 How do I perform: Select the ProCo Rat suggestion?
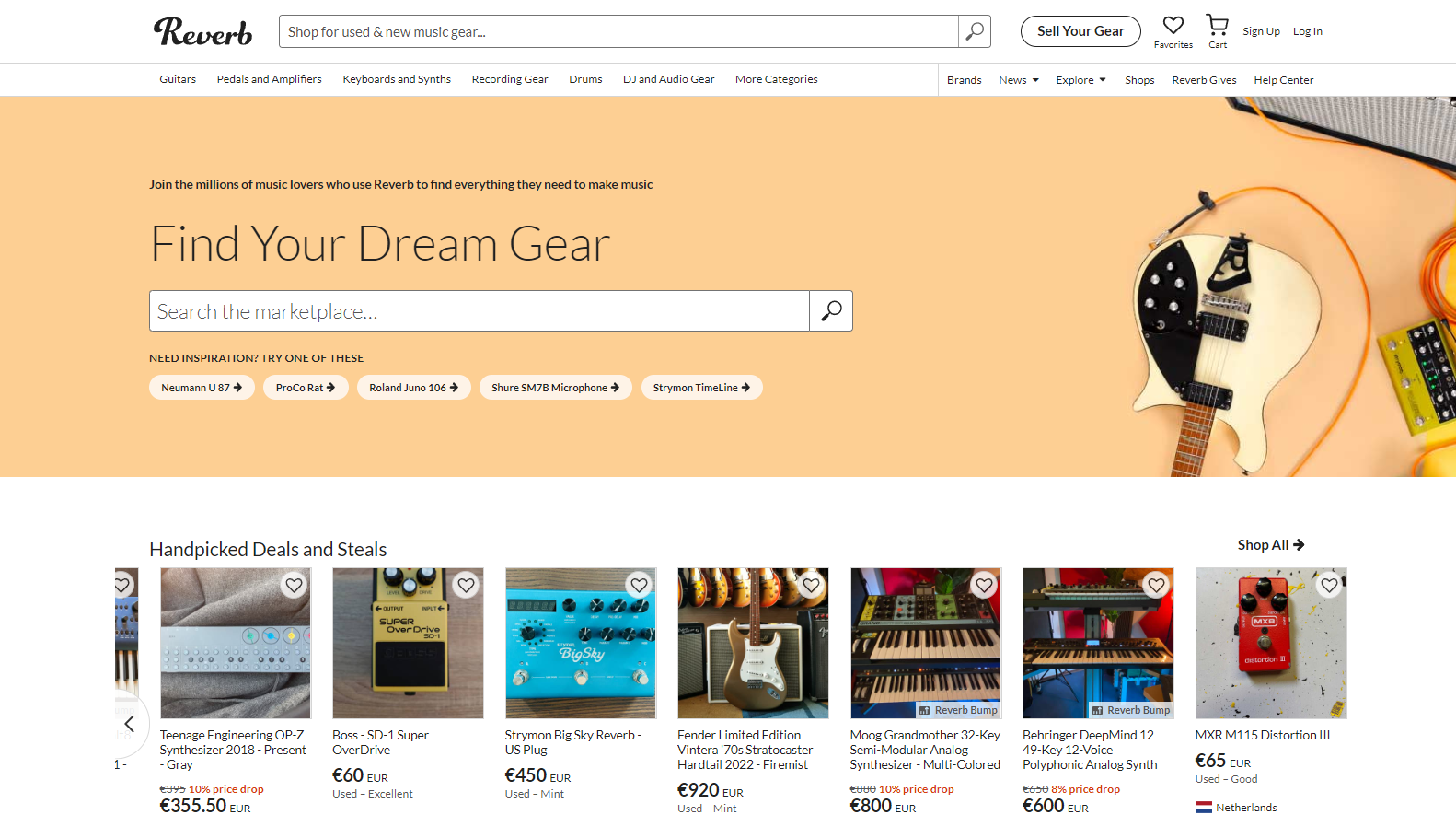306,388
